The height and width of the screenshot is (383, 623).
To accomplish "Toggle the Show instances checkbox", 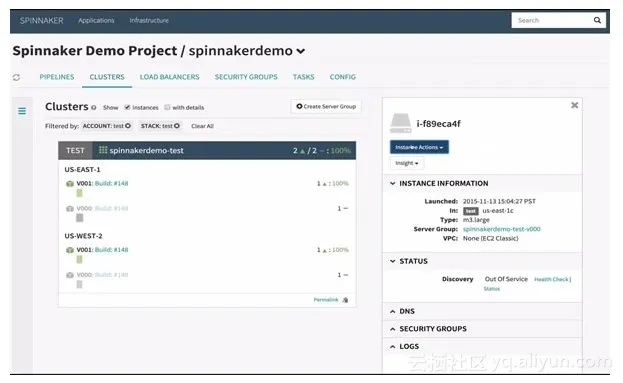I will pyautogui.click(x=127, y=107).
